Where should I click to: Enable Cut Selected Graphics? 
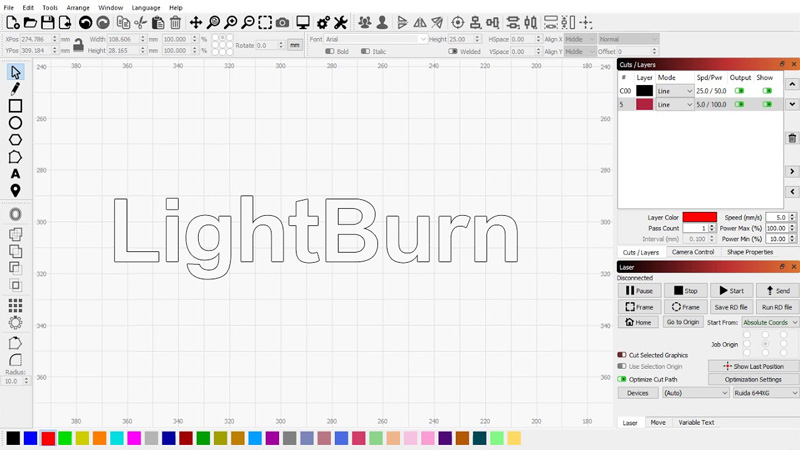pos(622,355)
